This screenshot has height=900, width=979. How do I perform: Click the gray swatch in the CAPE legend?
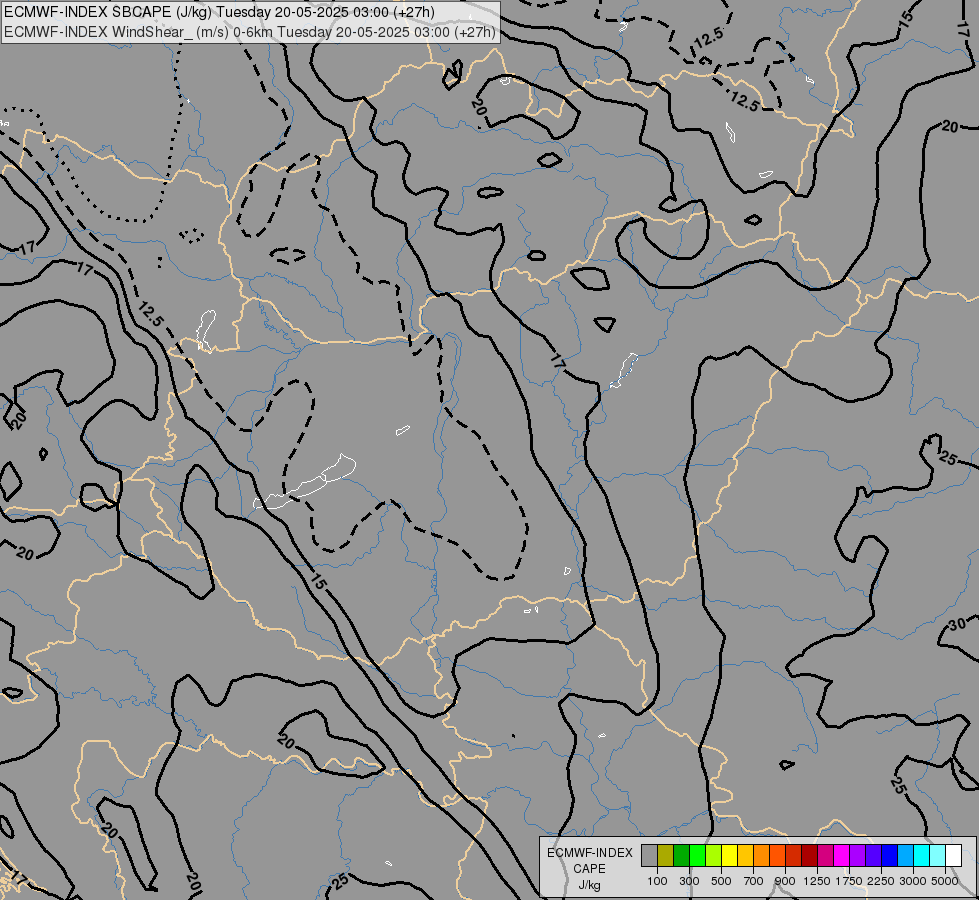649,855
